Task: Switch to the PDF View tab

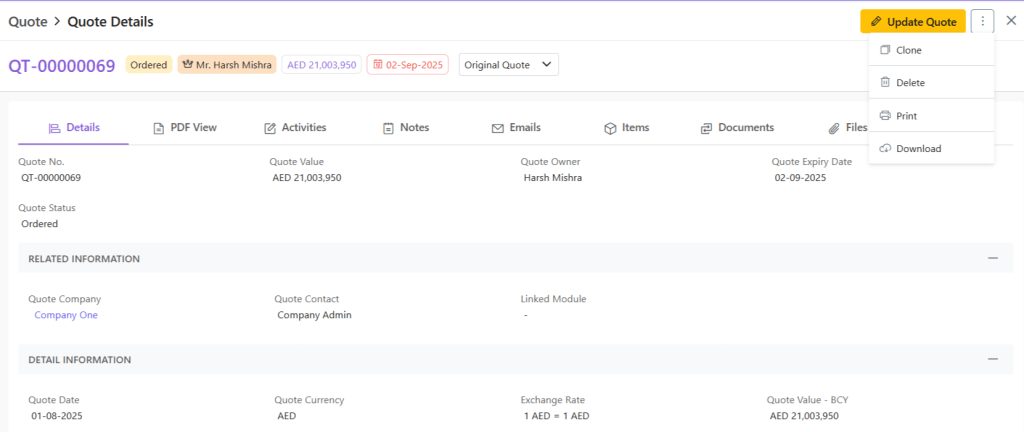Action: click(x=185, y=128)
